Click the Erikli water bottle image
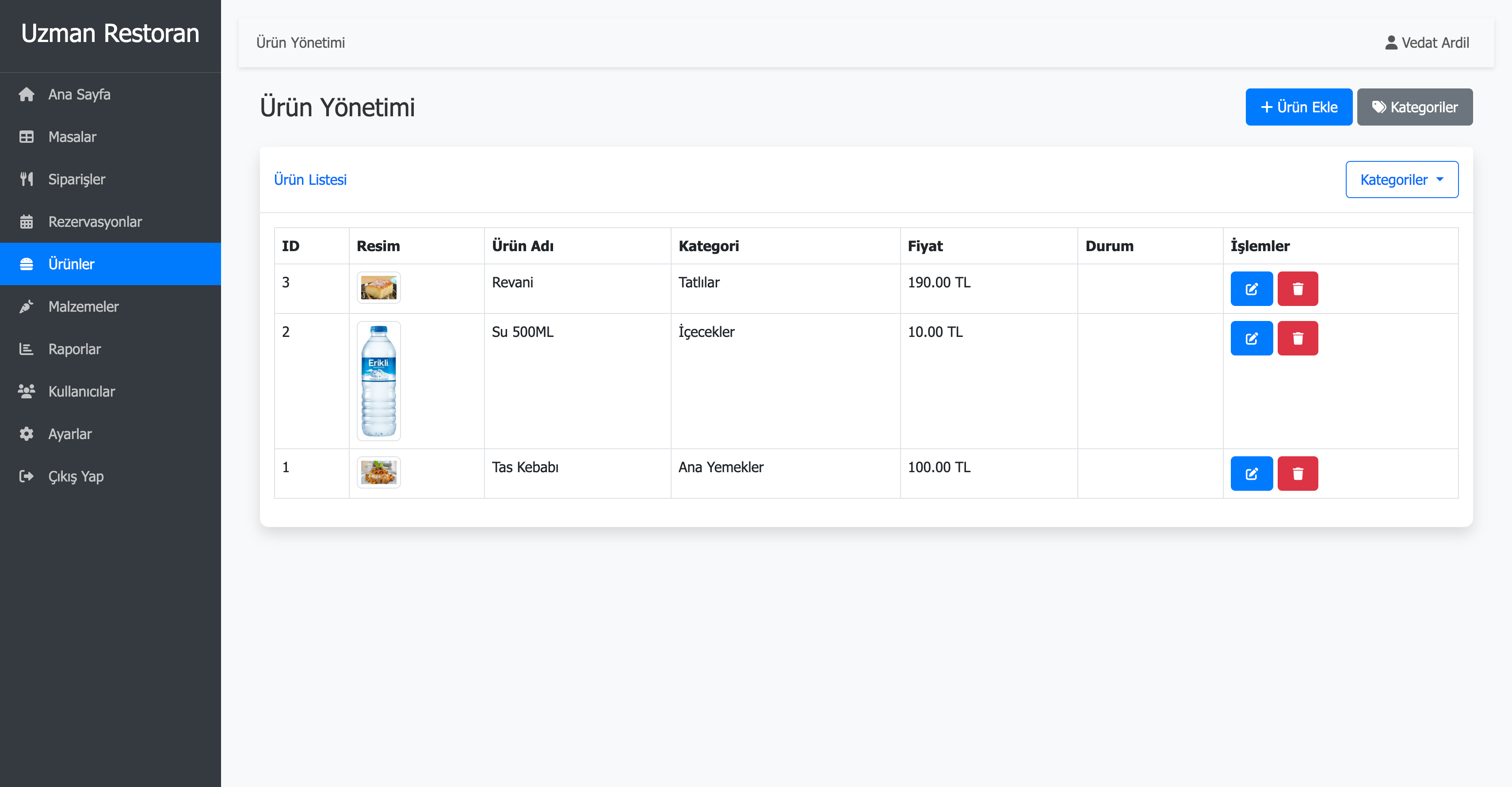Image resolution: width=1512 pixels, height=787 pixels. click(378, 381)
